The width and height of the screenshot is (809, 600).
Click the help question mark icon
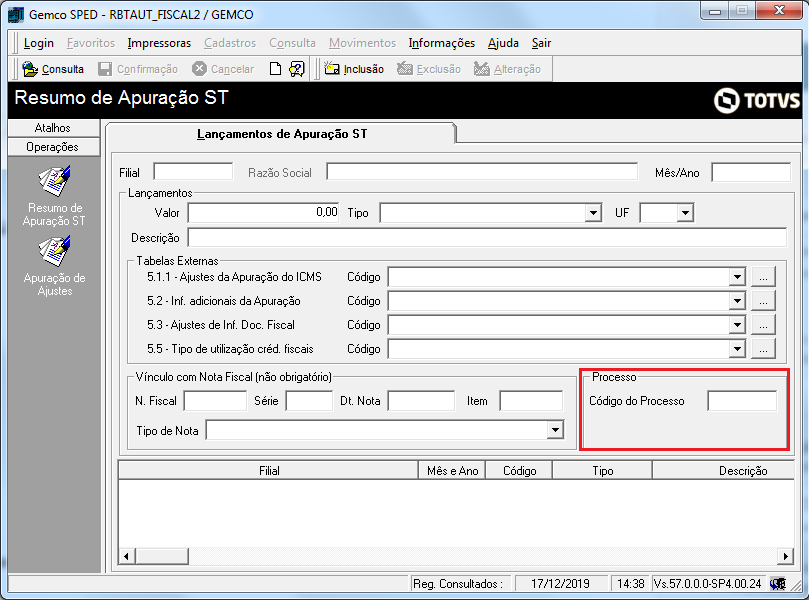pos(297,69)
